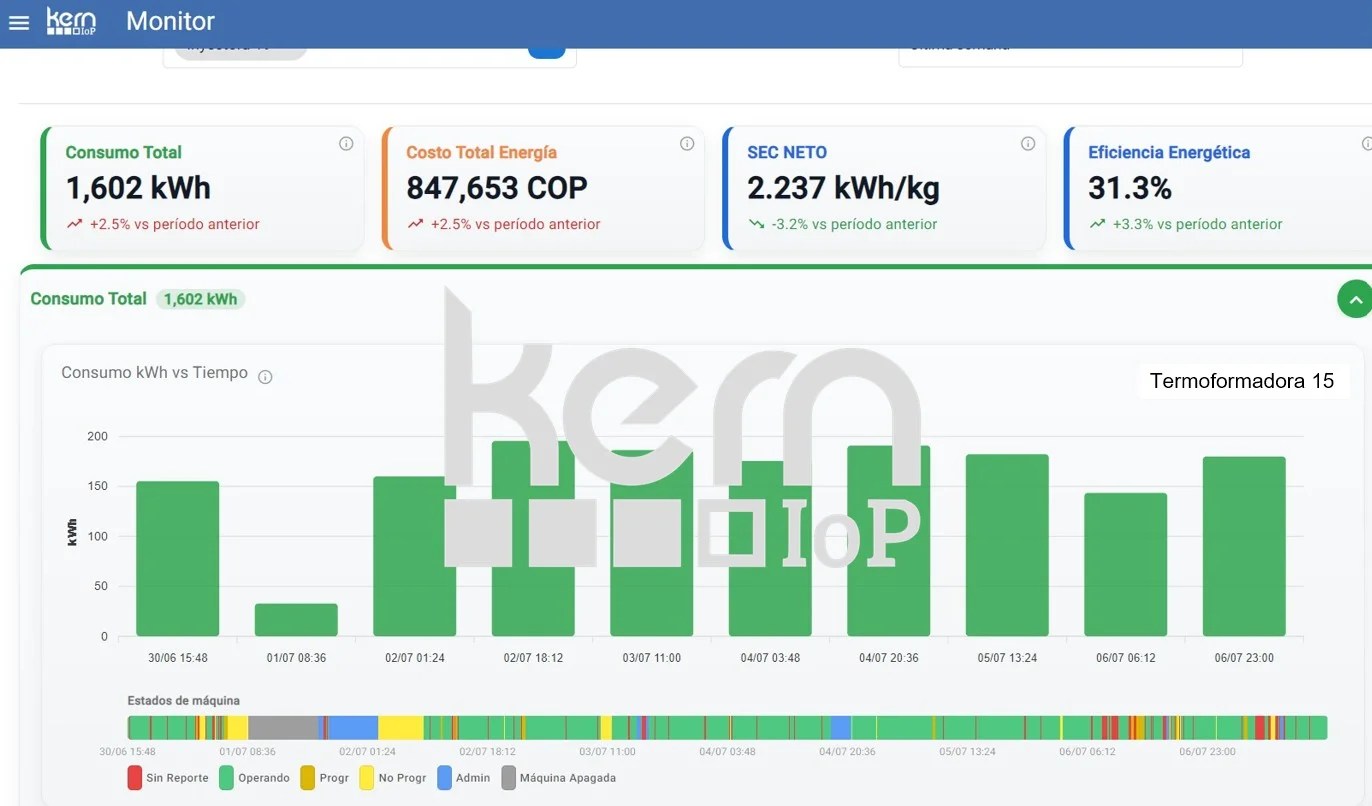Select the Eficiencia Energética card title

pyautogui.click(x=1169, y=153)
